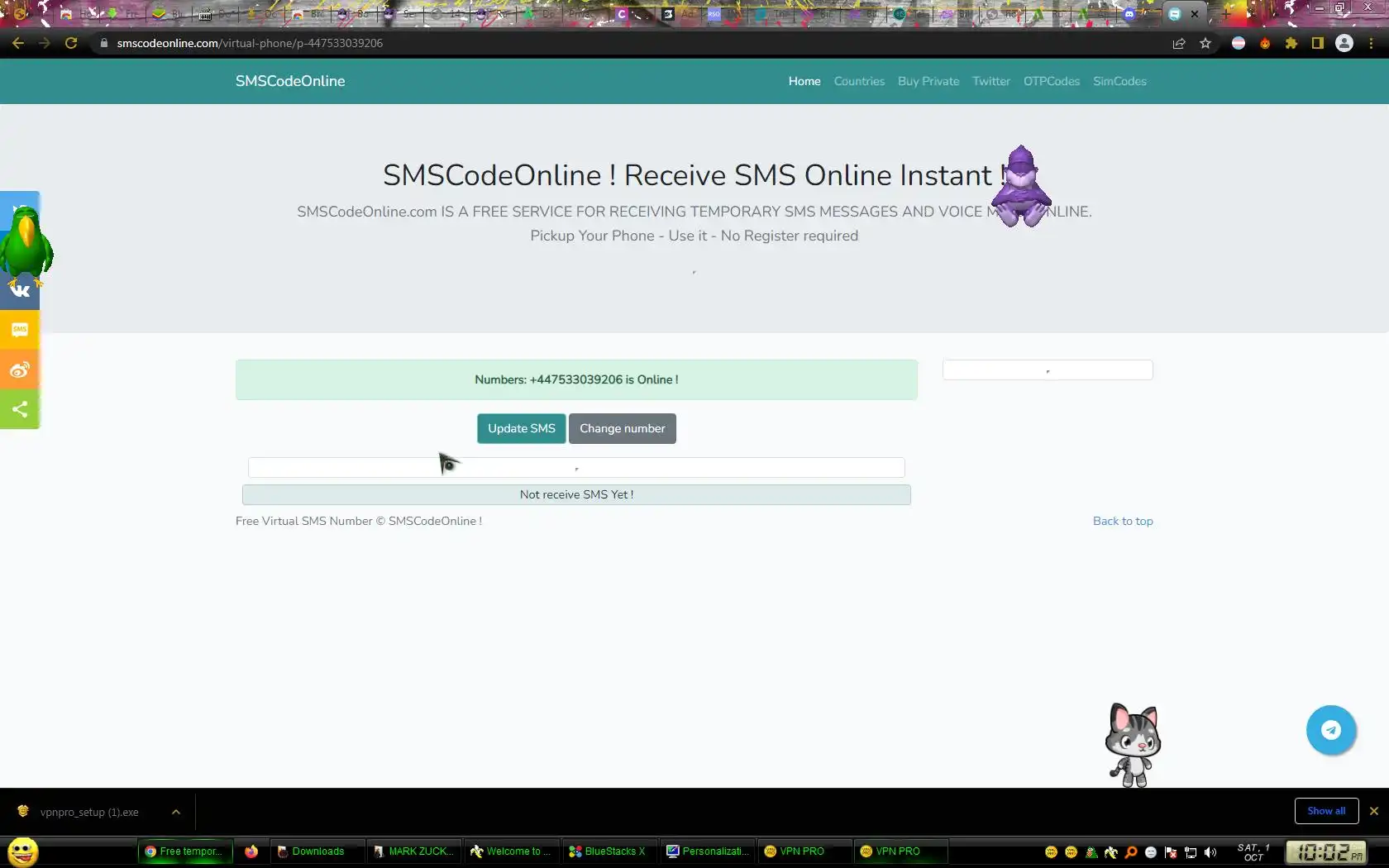
Task: Switch to the Downloads taskbar window
Action: [317, 851]
